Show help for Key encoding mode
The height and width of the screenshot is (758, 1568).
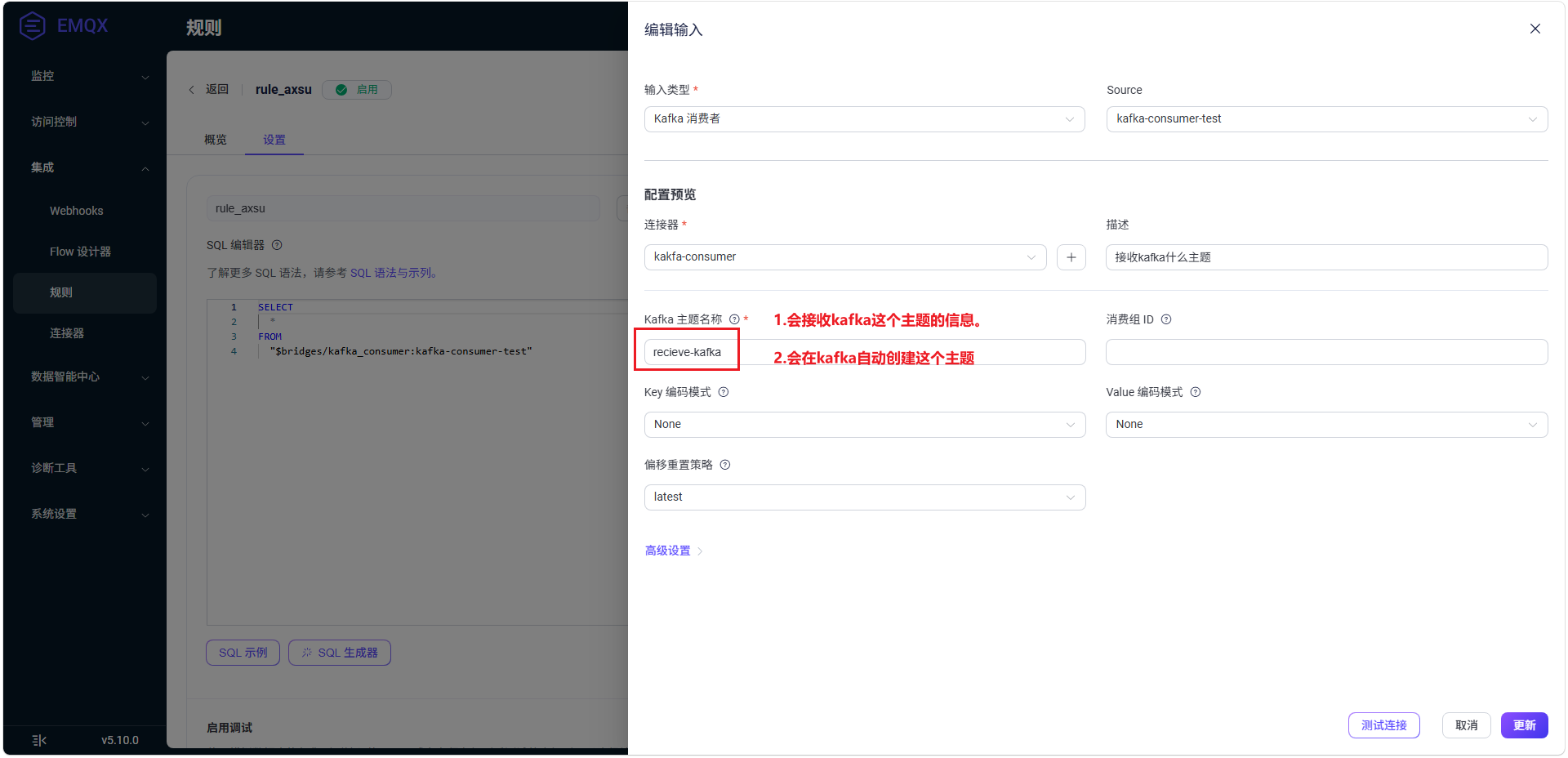coord(724,392)
